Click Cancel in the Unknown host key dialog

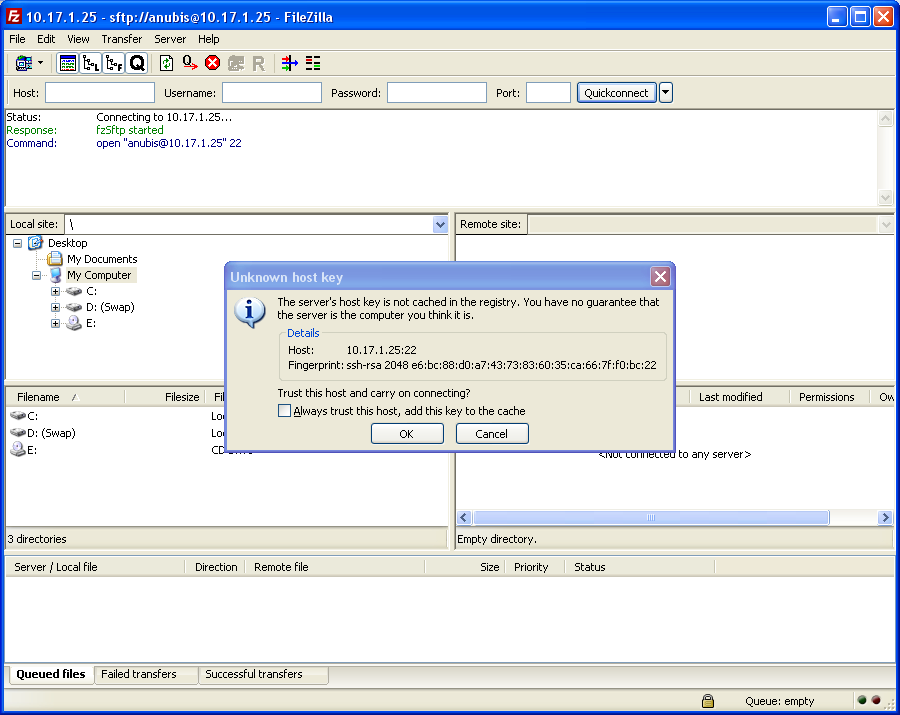pos(492,434)
